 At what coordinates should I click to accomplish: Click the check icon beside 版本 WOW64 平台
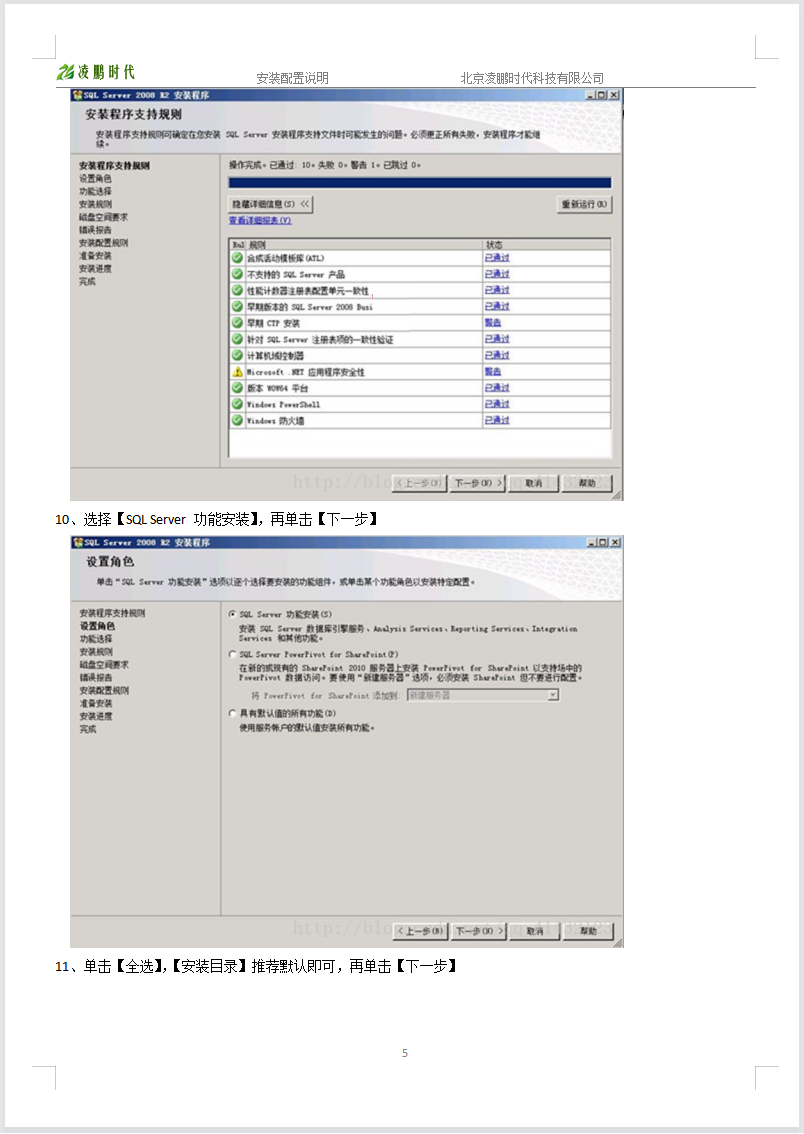[x=237, y=388]
